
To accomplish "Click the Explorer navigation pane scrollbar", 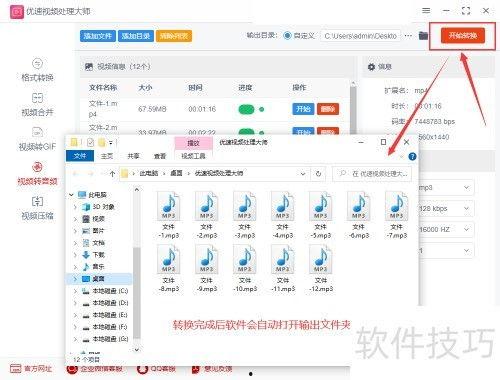I will pos(136,293).
